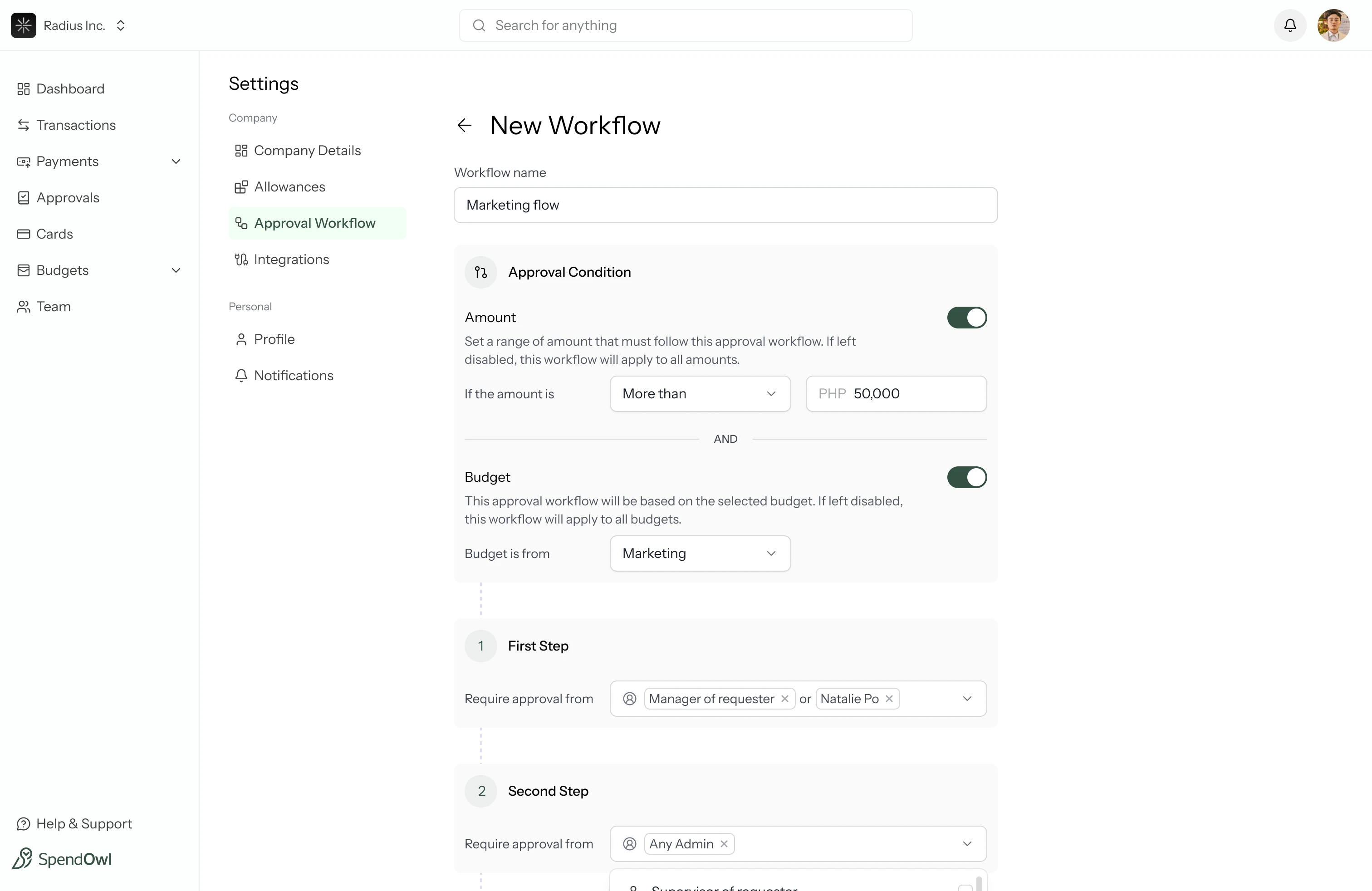Open the Dashboard from the sidebar
Image resolution: width=1372 pixels, height=891 pixels.
[70, 88]
